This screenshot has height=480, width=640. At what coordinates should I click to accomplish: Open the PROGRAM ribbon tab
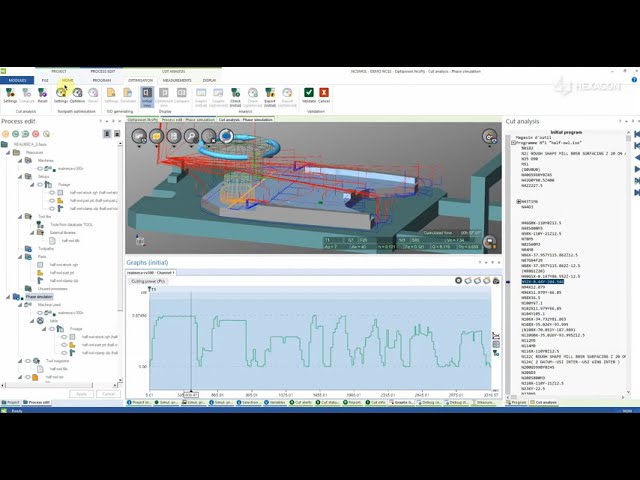(x=102, y=80)
